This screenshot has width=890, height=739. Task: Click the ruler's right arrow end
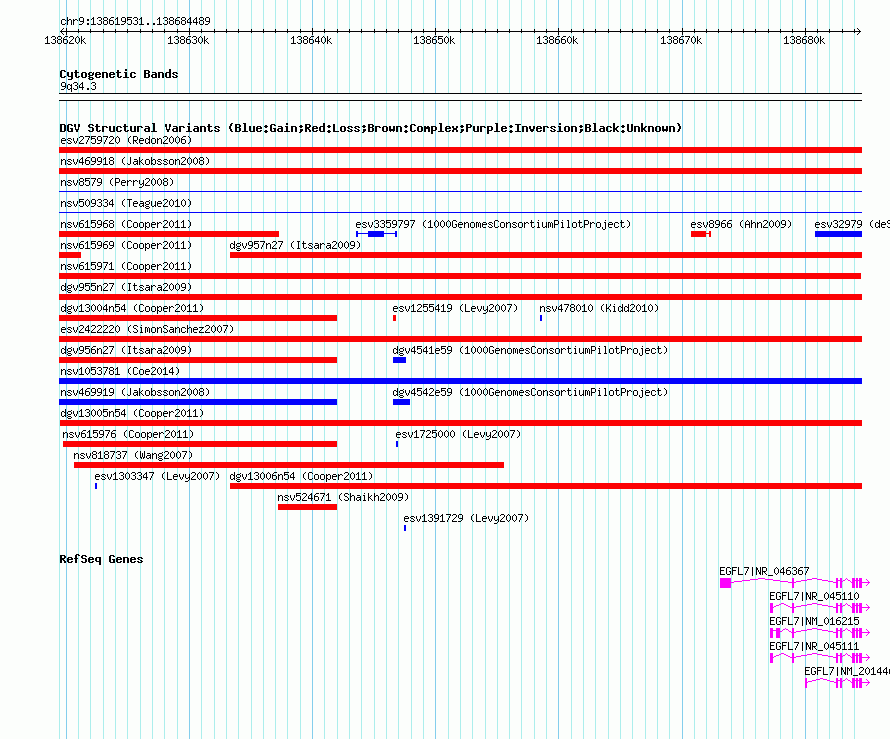(858, 31)
